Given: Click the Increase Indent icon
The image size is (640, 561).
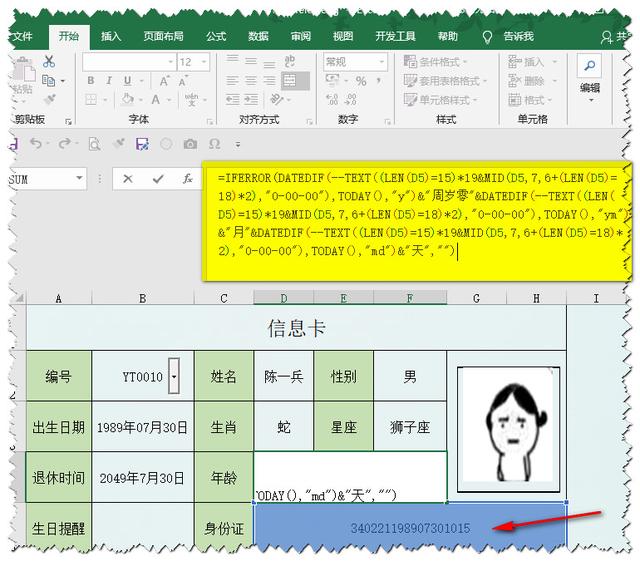Looking at the screenshot, I should (x=251, y=99).
